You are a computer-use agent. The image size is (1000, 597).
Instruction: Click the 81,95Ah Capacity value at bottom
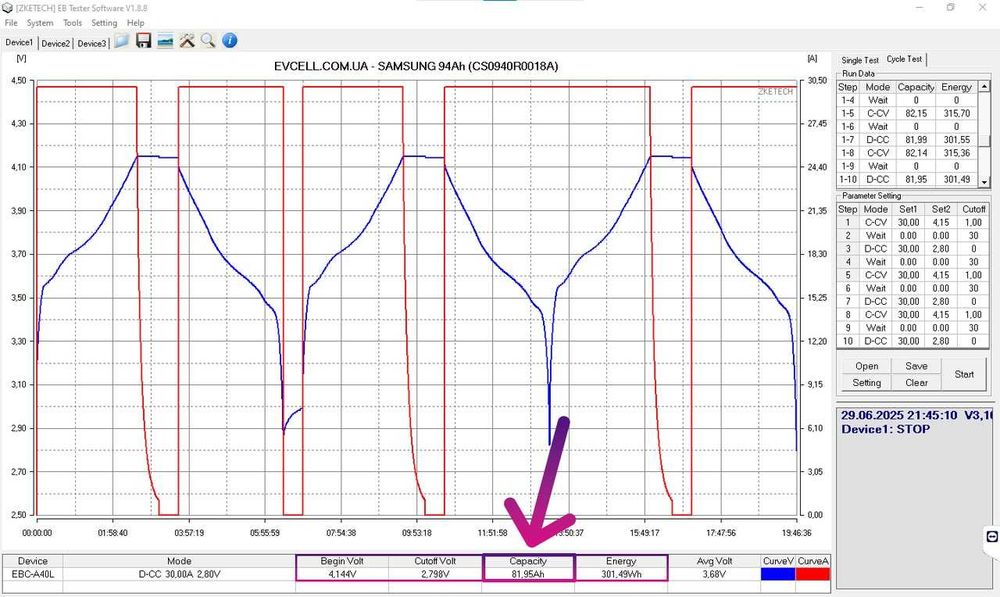pyautogui.click(x=528, y=574)
